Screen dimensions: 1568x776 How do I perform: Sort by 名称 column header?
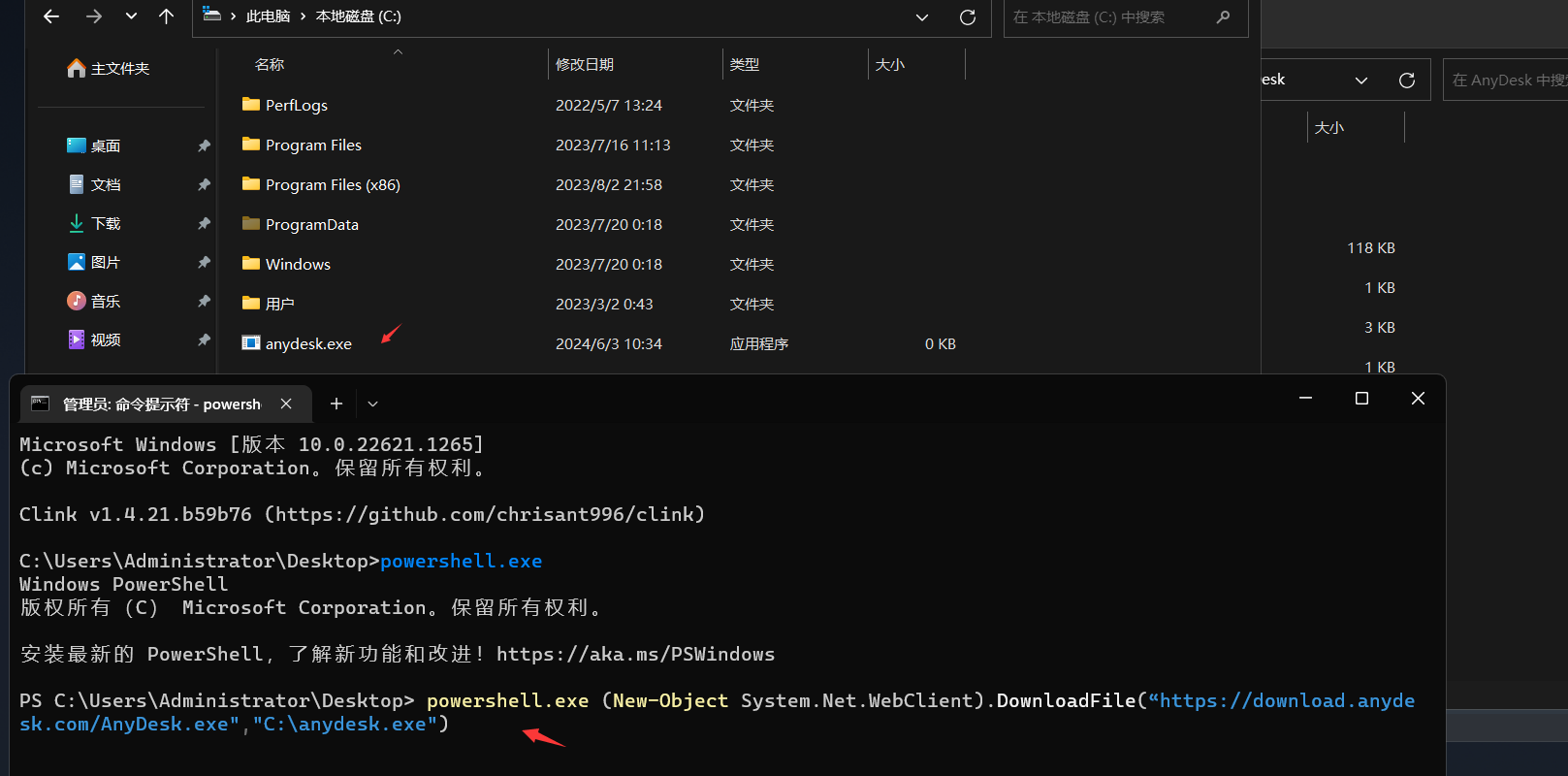pos(270,64)
